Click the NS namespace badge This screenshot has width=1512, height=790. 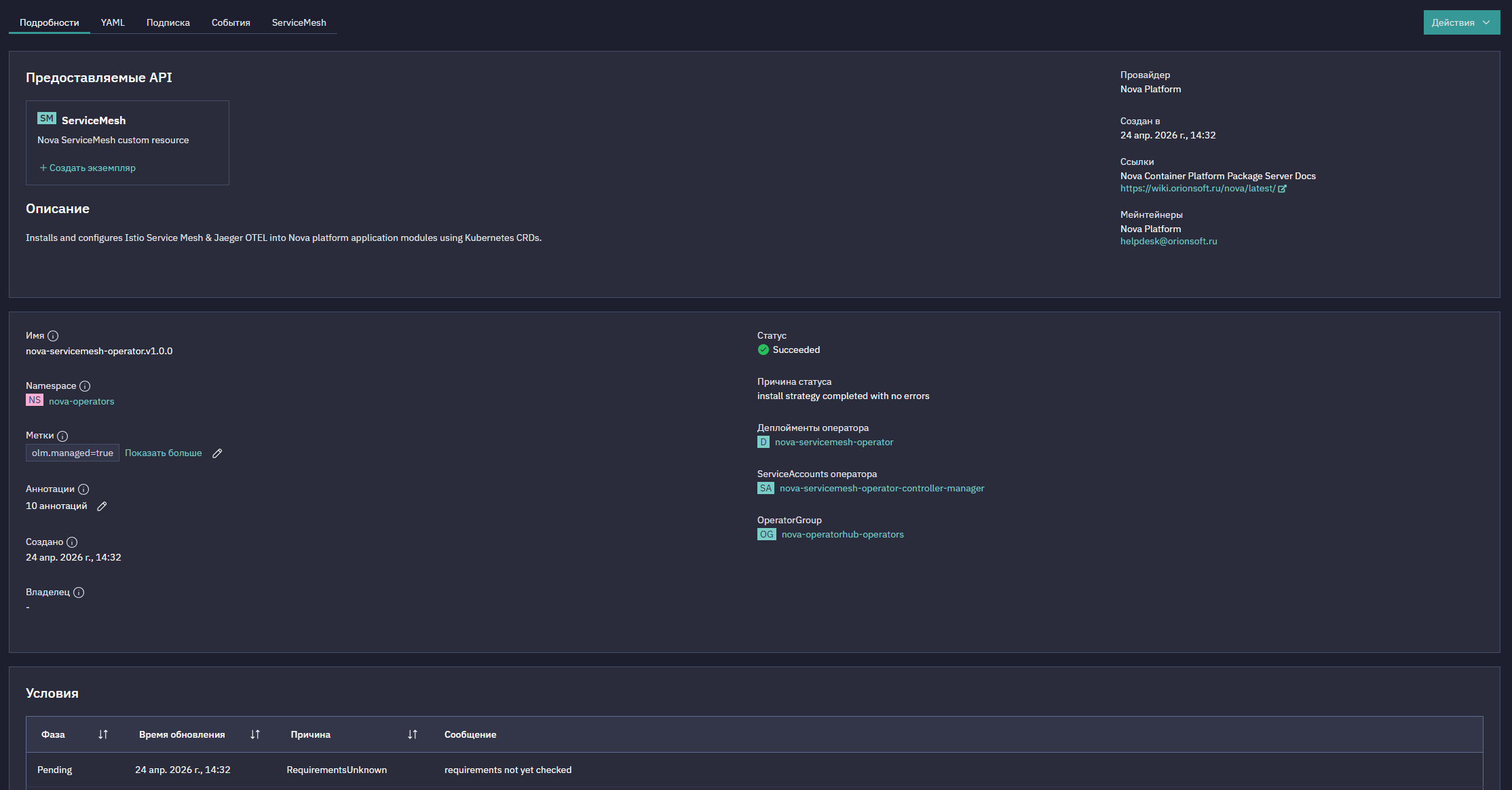pyautogui.click(x=35, y=400)
